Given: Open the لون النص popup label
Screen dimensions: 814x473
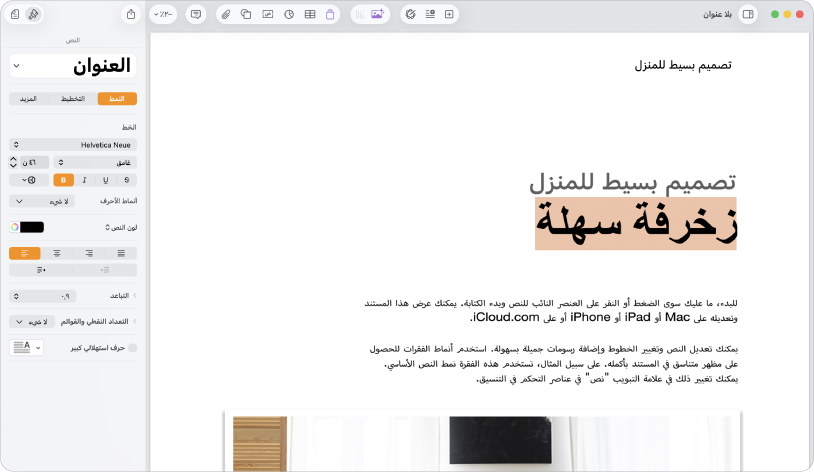Looking at the screenshot, I should coord(121,227).
